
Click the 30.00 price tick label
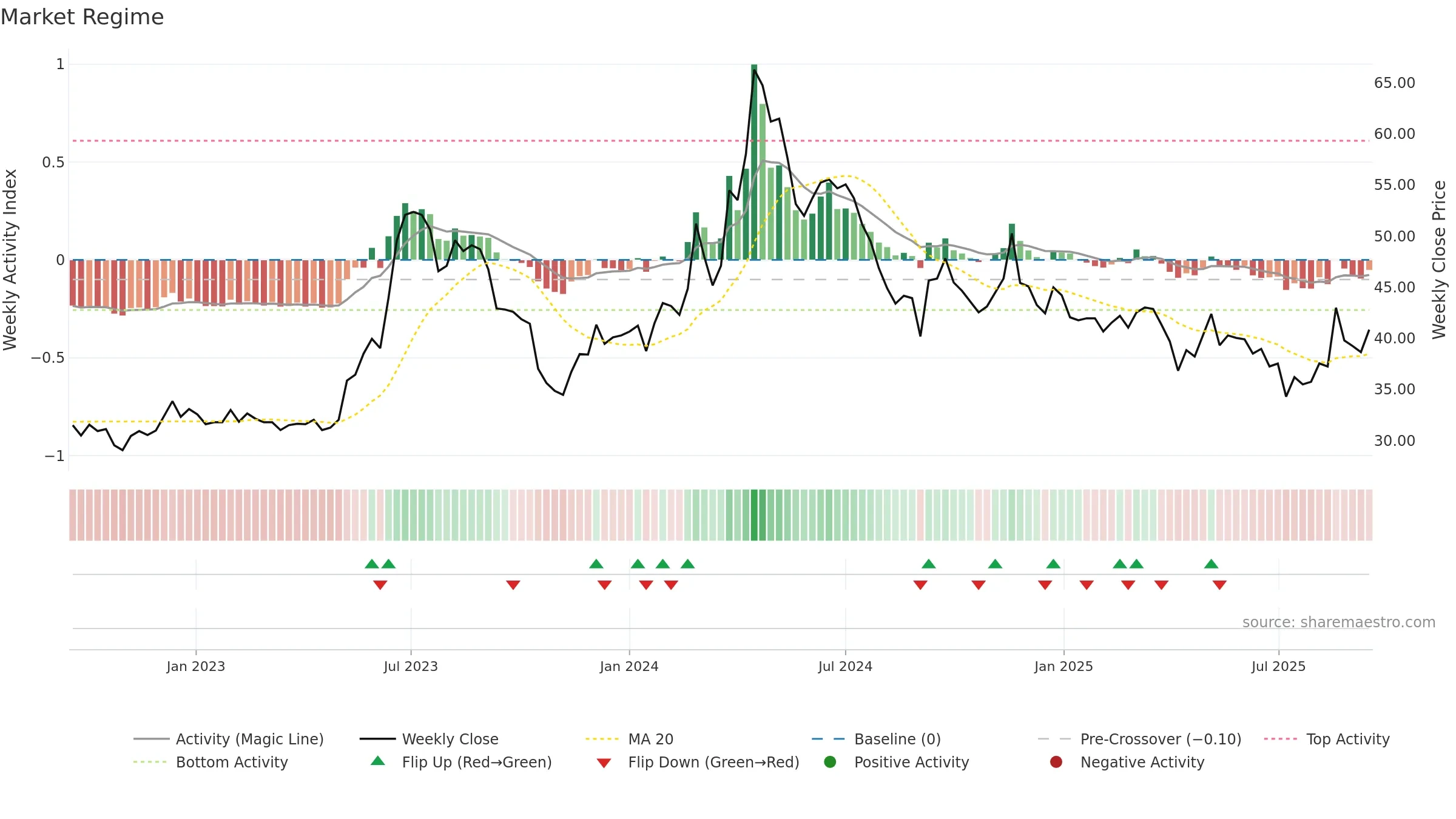1395,440
